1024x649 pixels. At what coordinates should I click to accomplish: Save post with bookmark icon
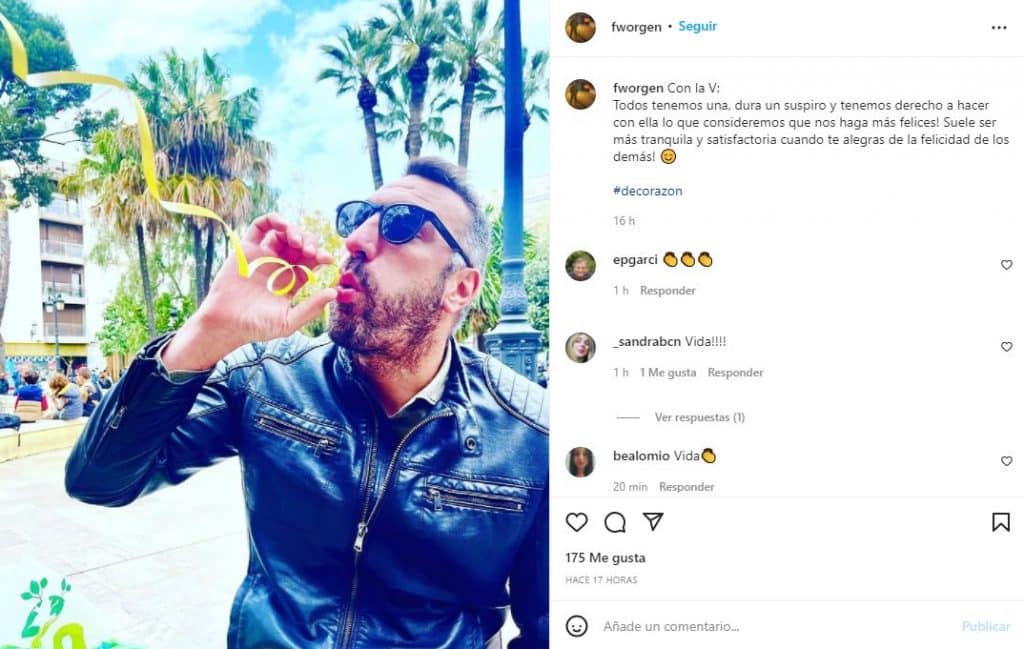coord(1000,522)
